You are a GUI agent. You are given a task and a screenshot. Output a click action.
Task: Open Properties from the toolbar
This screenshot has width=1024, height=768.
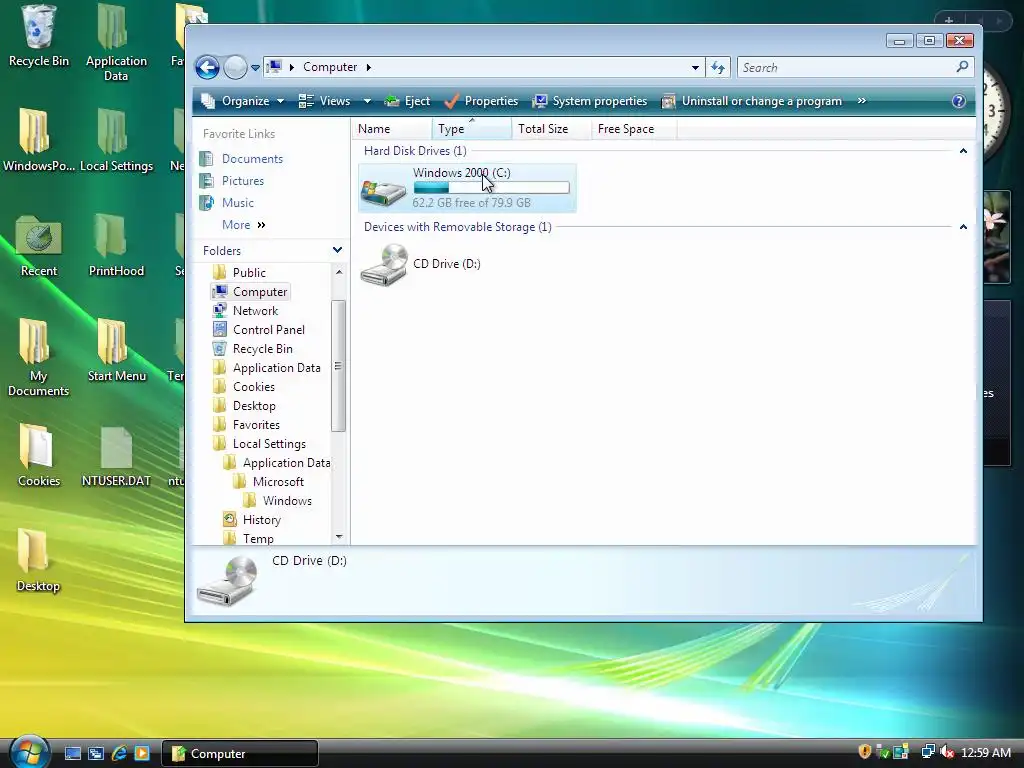coord(481,101)
